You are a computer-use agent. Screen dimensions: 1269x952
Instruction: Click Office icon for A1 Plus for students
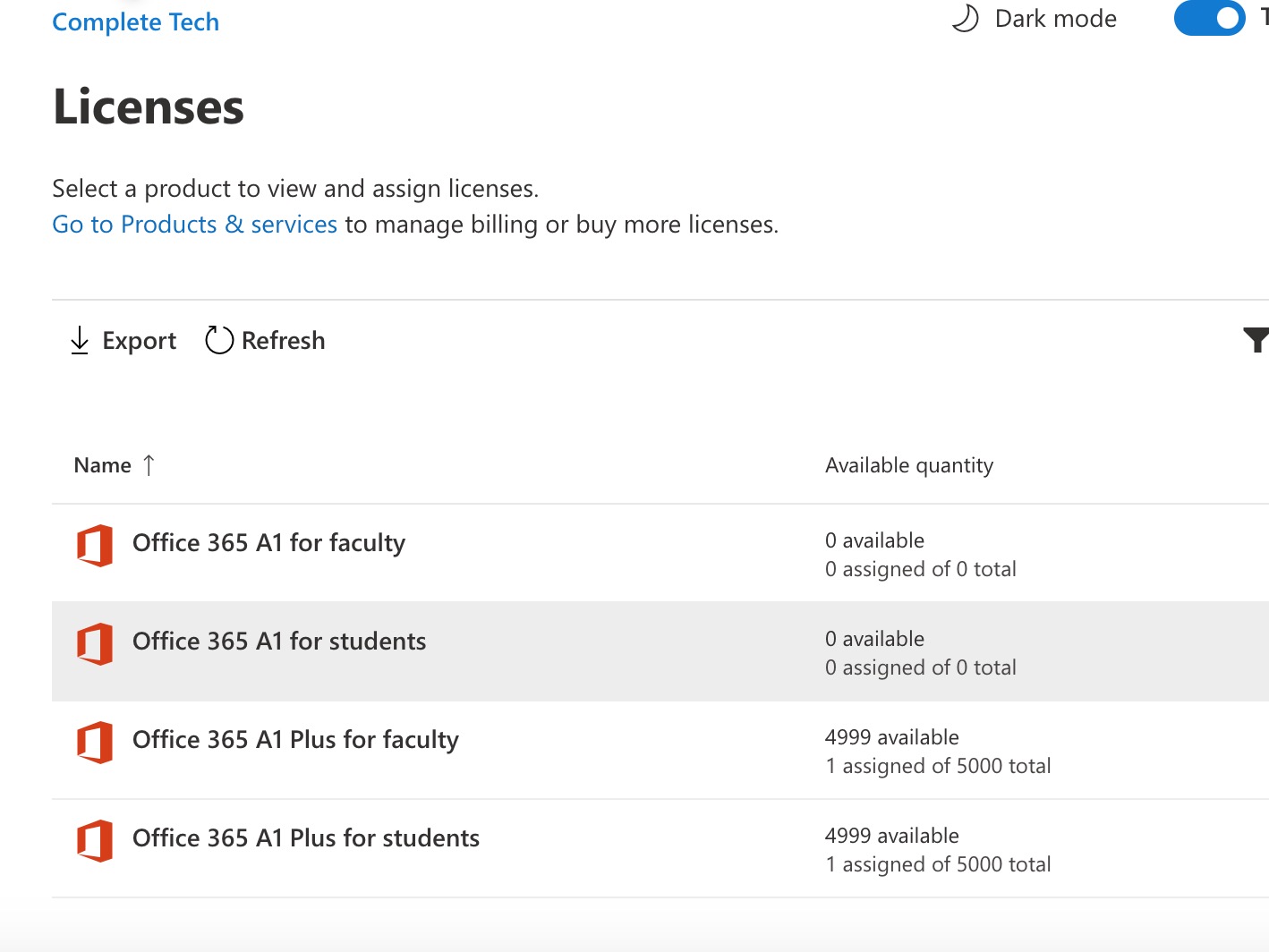pos(95,841)
